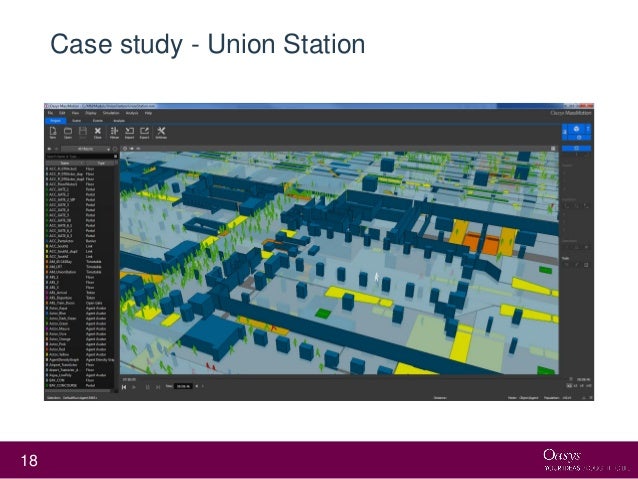638x479 pixels.
Task: Open the Display menu
Action: coord(91,113)
